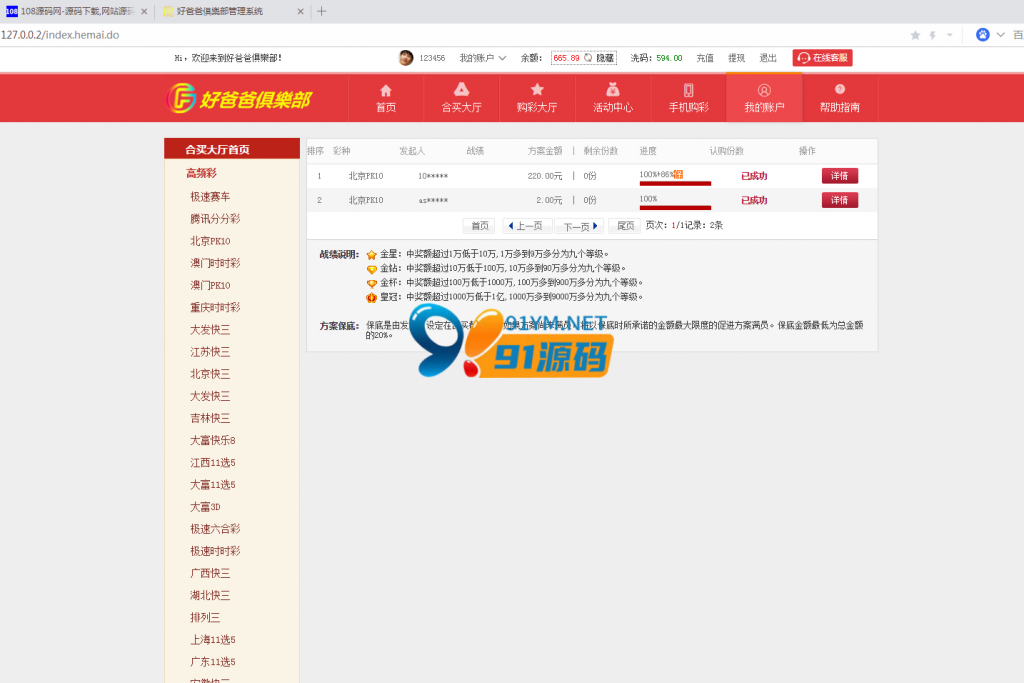Close the 好爸爸俱乐部管理系统 tab
The width and height of the screenshot is (1024, 683).
300,12
